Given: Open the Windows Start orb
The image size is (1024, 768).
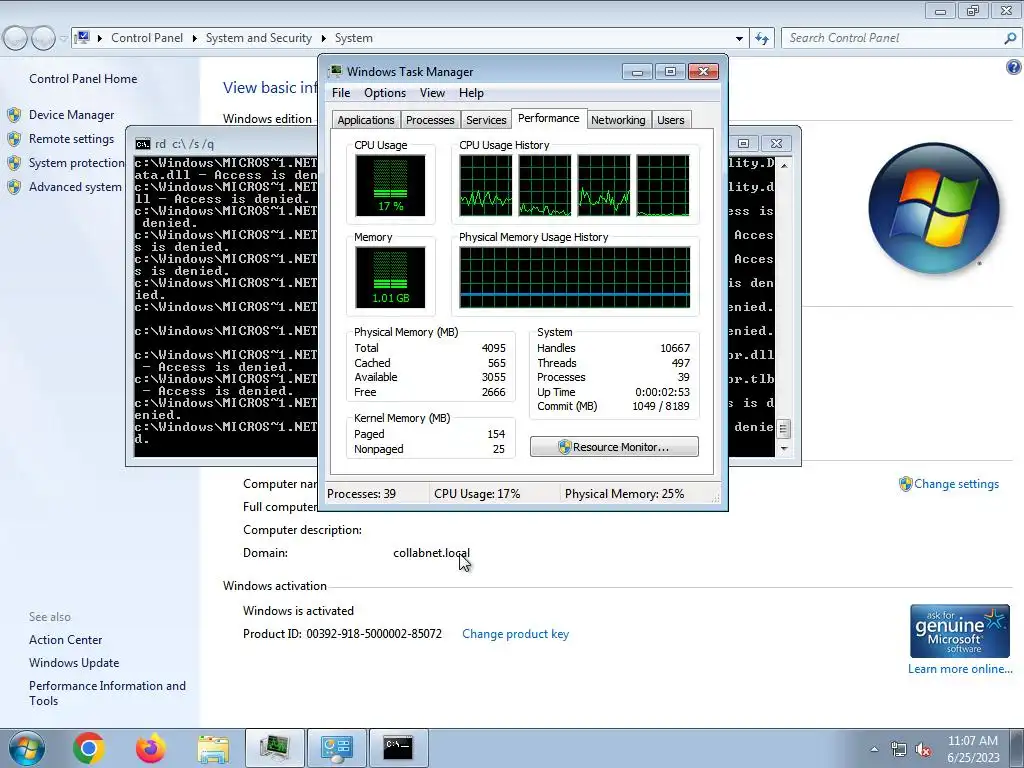Looking at the screenshot, I should tap(27, 748).
